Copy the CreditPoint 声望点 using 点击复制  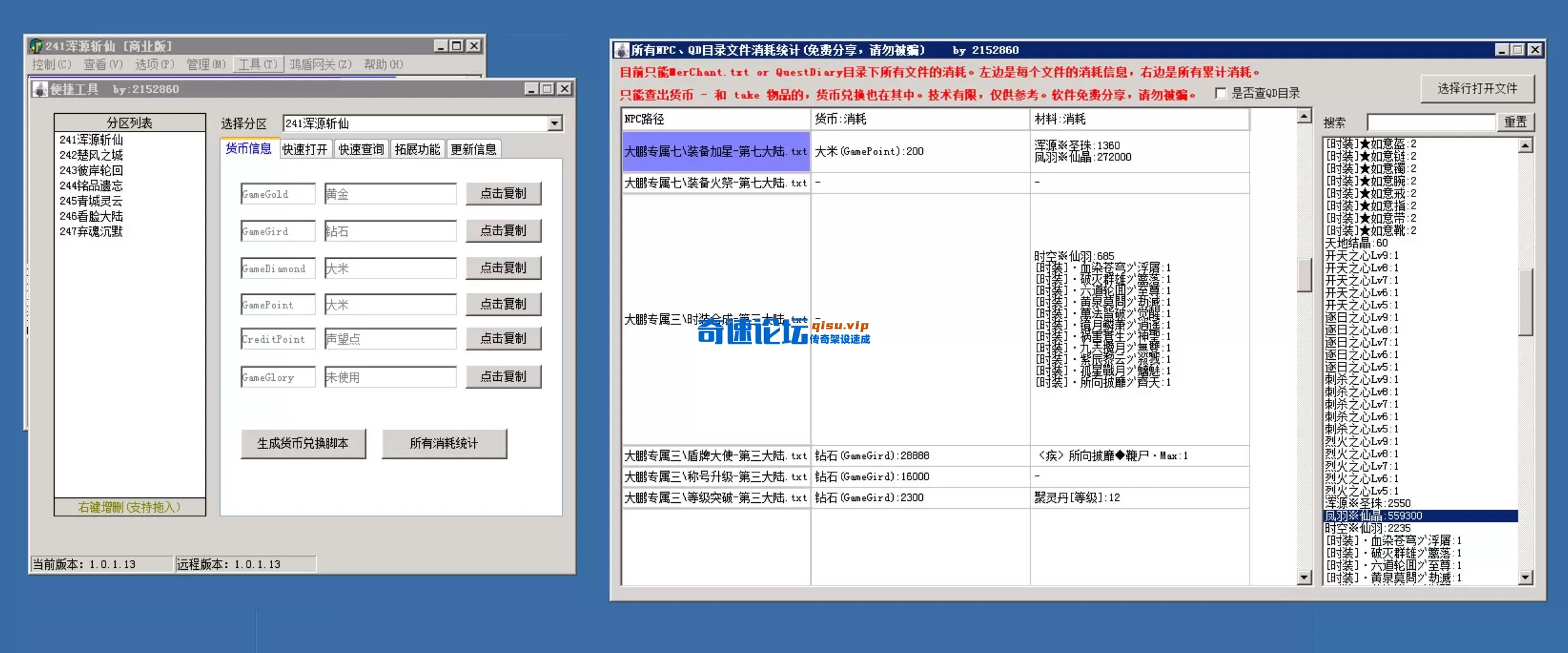503,338
